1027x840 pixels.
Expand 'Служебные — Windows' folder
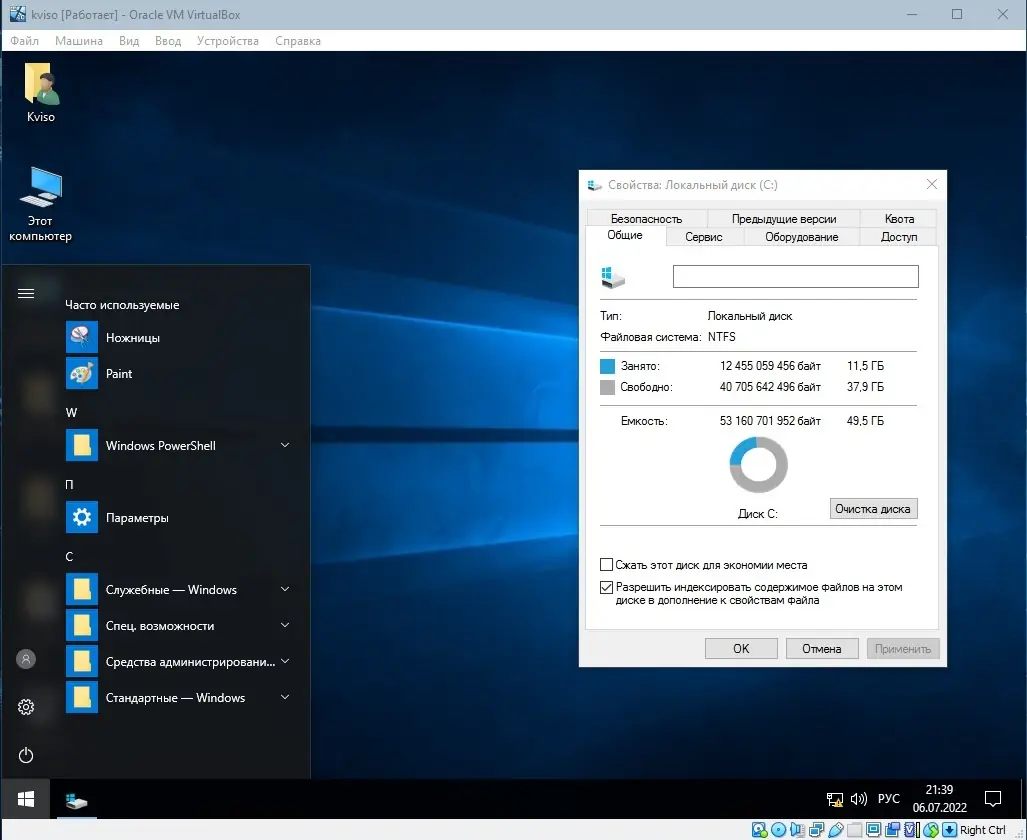285,589
